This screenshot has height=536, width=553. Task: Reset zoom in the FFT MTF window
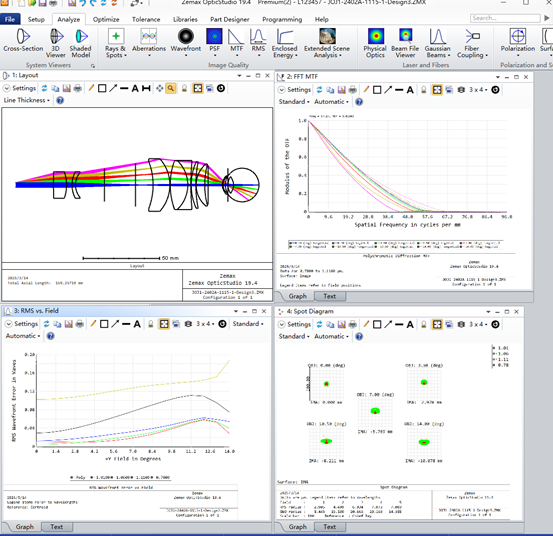(495, 90)
